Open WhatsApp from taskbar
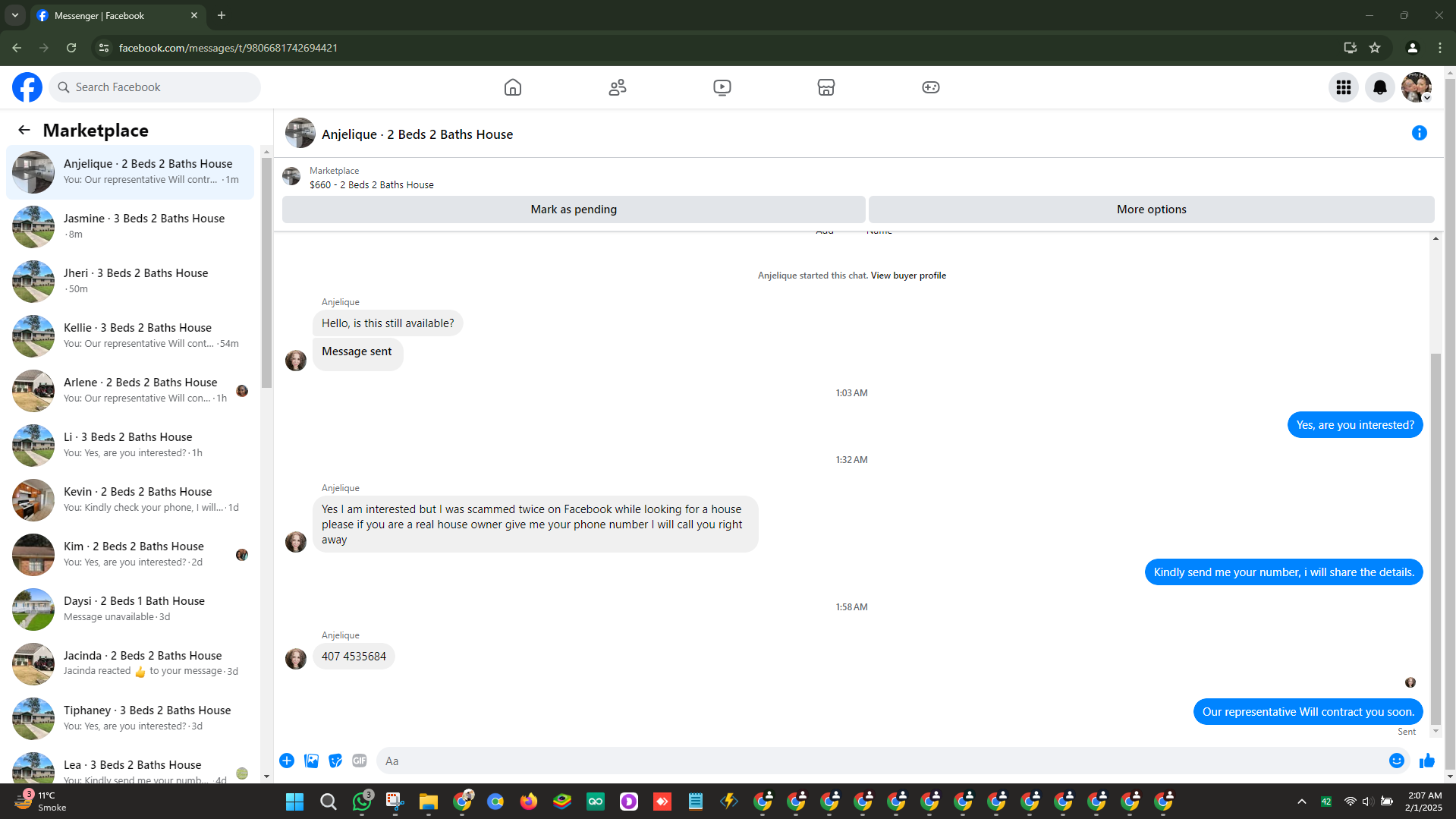The width and height of the screenshot is (1456, 819). click(363, 801)
